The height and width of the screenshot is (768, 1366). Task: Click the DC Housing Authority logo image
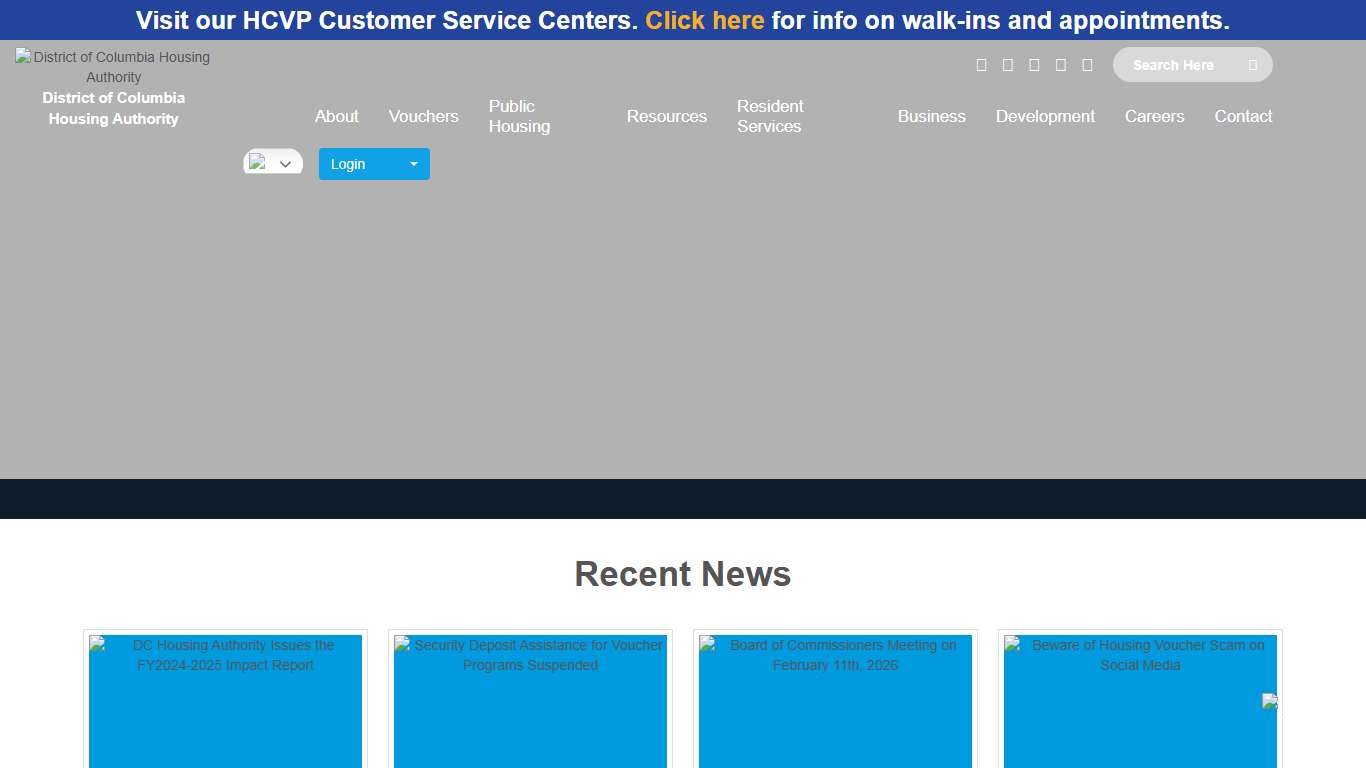(113, 67)
